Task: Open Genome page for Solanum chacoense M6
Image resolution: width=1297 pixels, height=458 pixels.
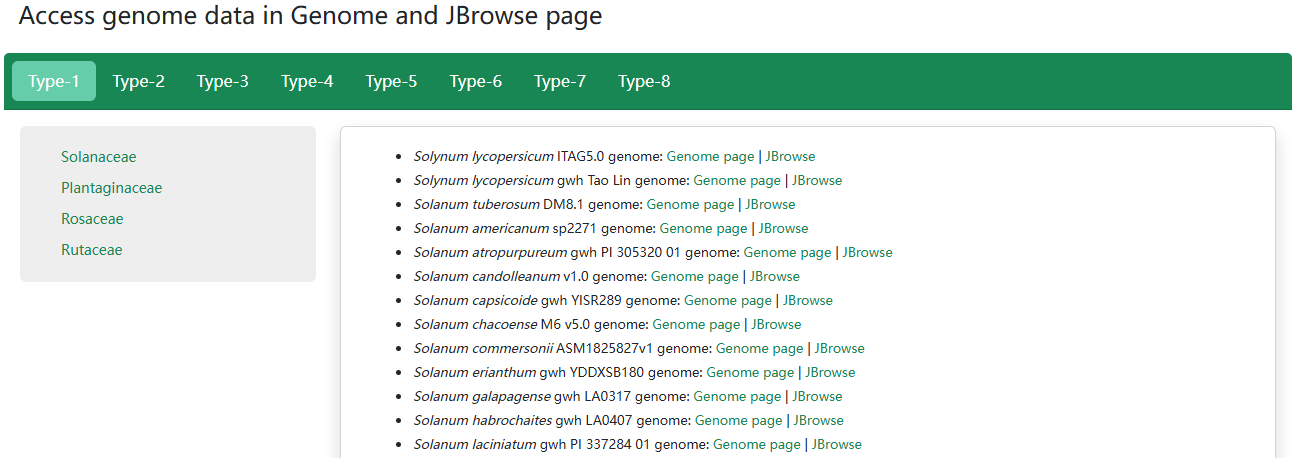Action: pyautogui.click(x=696, y=324)
